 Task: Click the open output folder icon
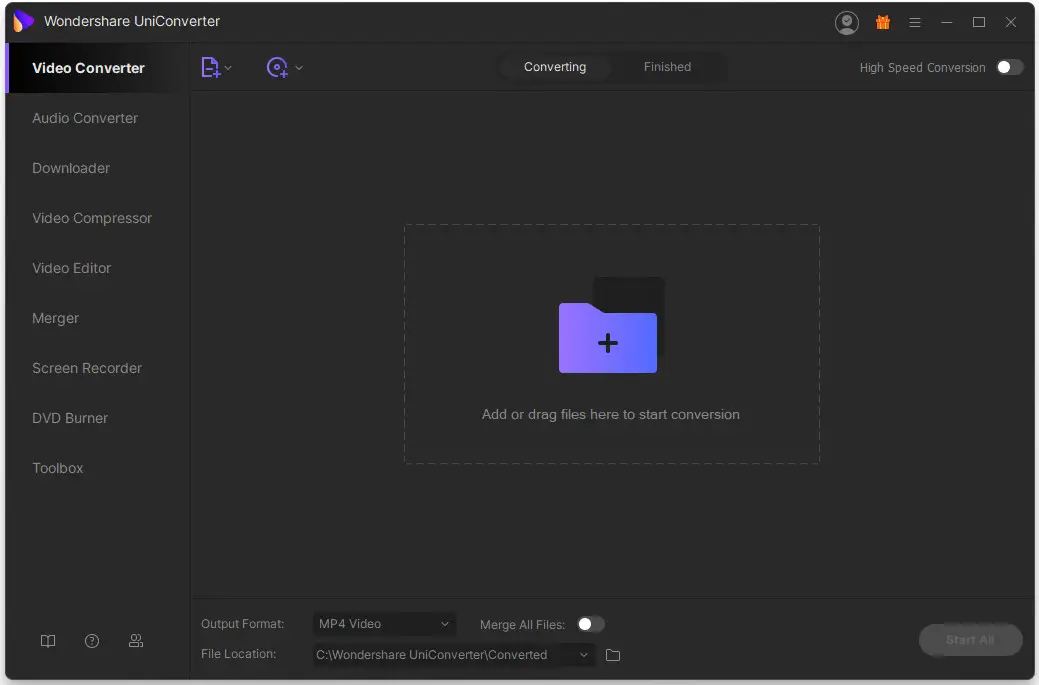tap(613, 655)
